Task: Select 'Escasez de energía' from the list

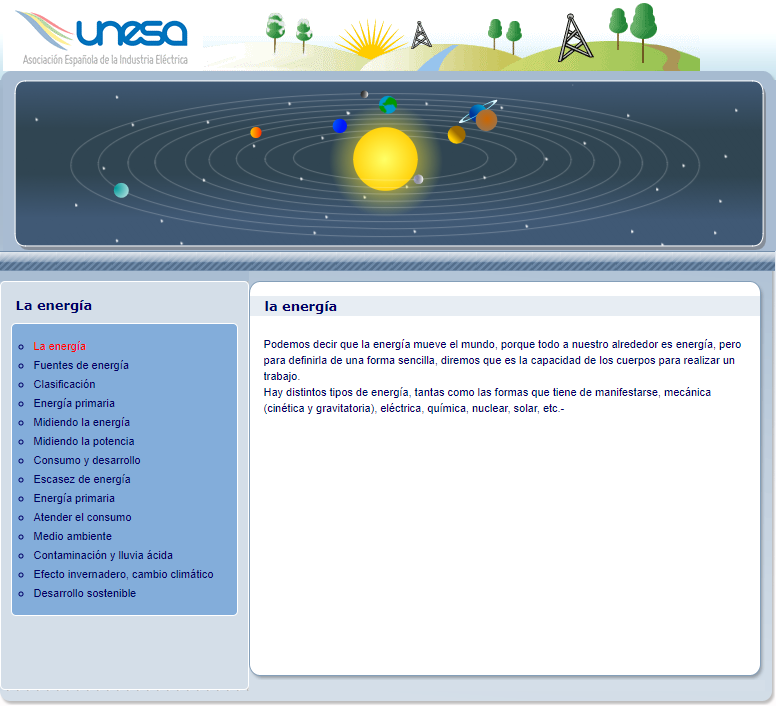Action: click(x=81, y=479)
